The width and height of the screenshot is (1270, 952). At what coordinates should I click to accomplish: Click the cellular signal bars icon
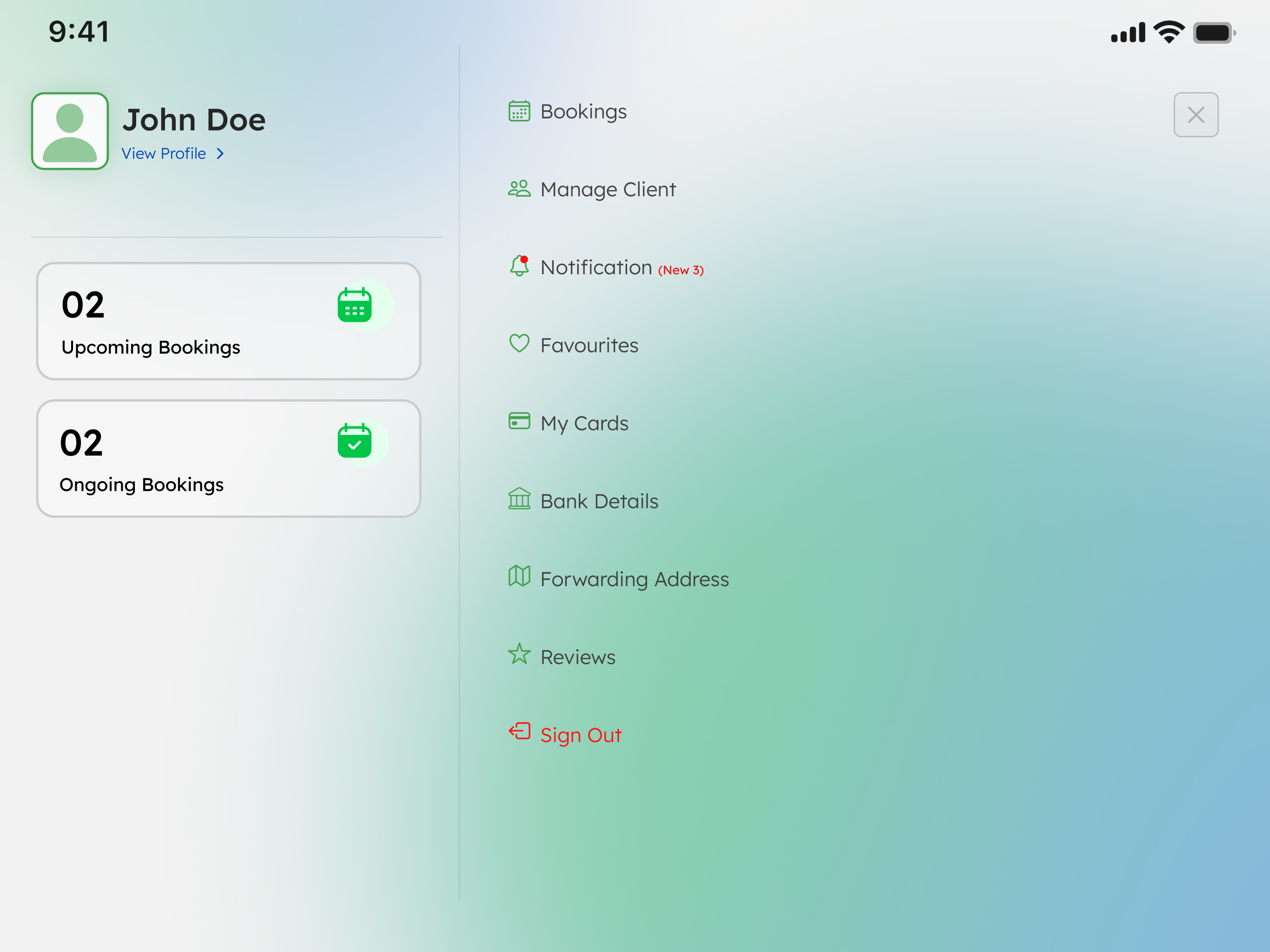click(1128, 33)
